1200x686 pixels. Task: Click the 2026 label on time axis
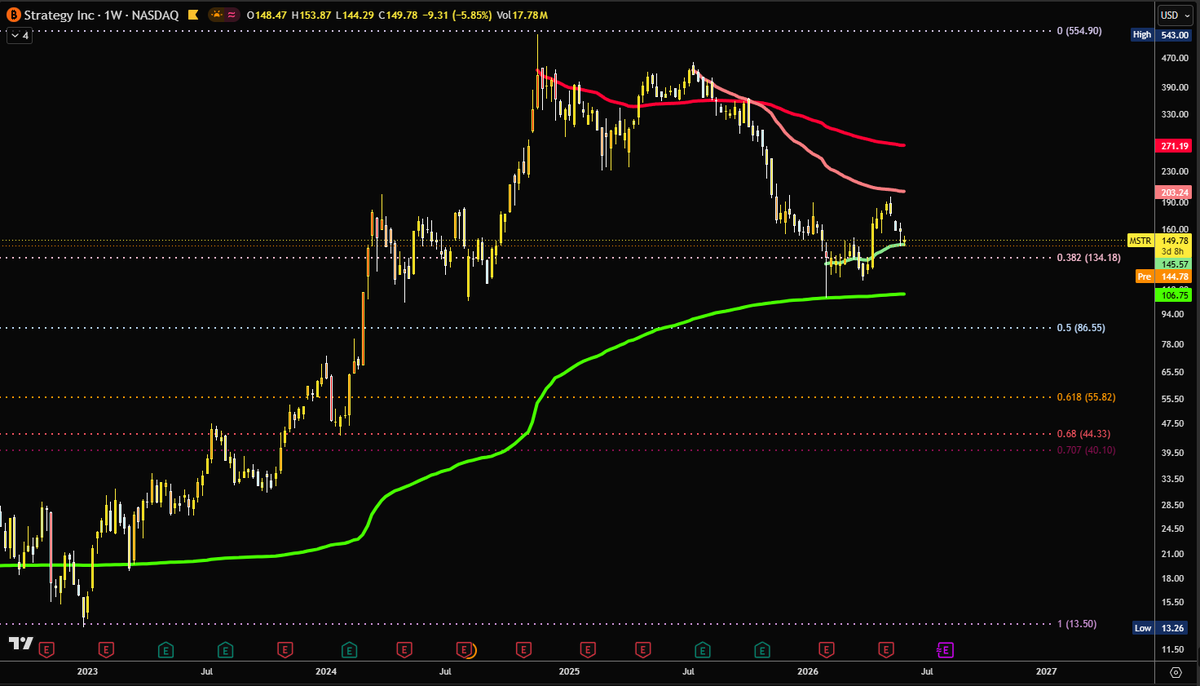808,673
